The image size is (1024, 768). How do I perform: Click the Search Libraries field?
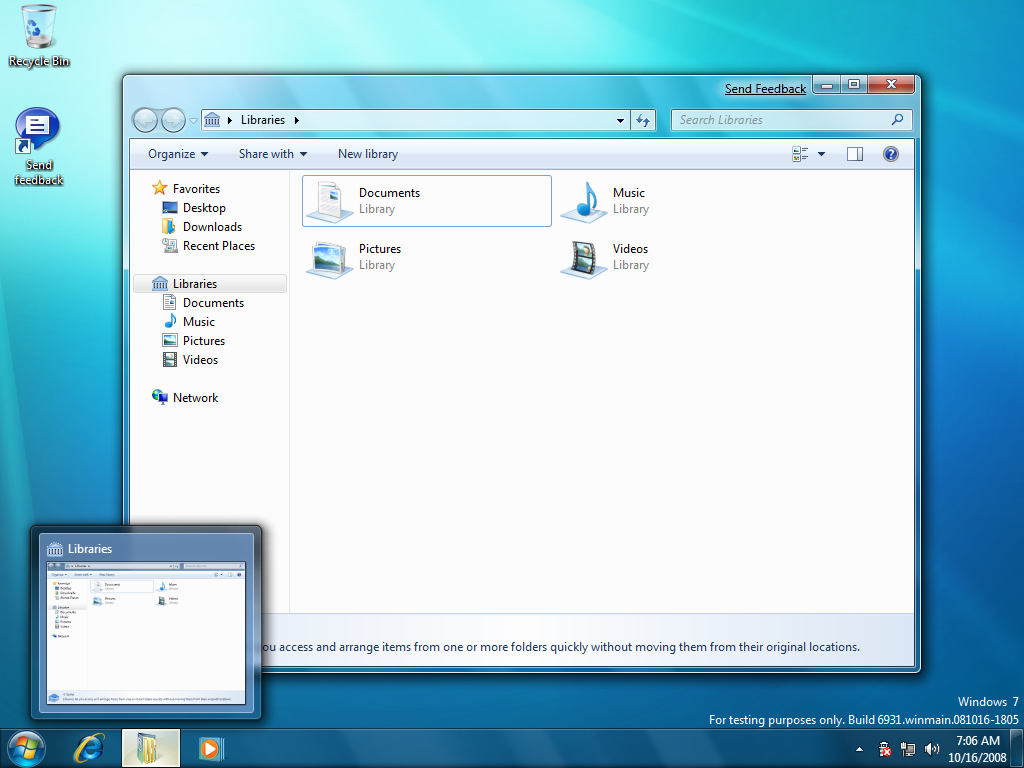coord(780,120)
